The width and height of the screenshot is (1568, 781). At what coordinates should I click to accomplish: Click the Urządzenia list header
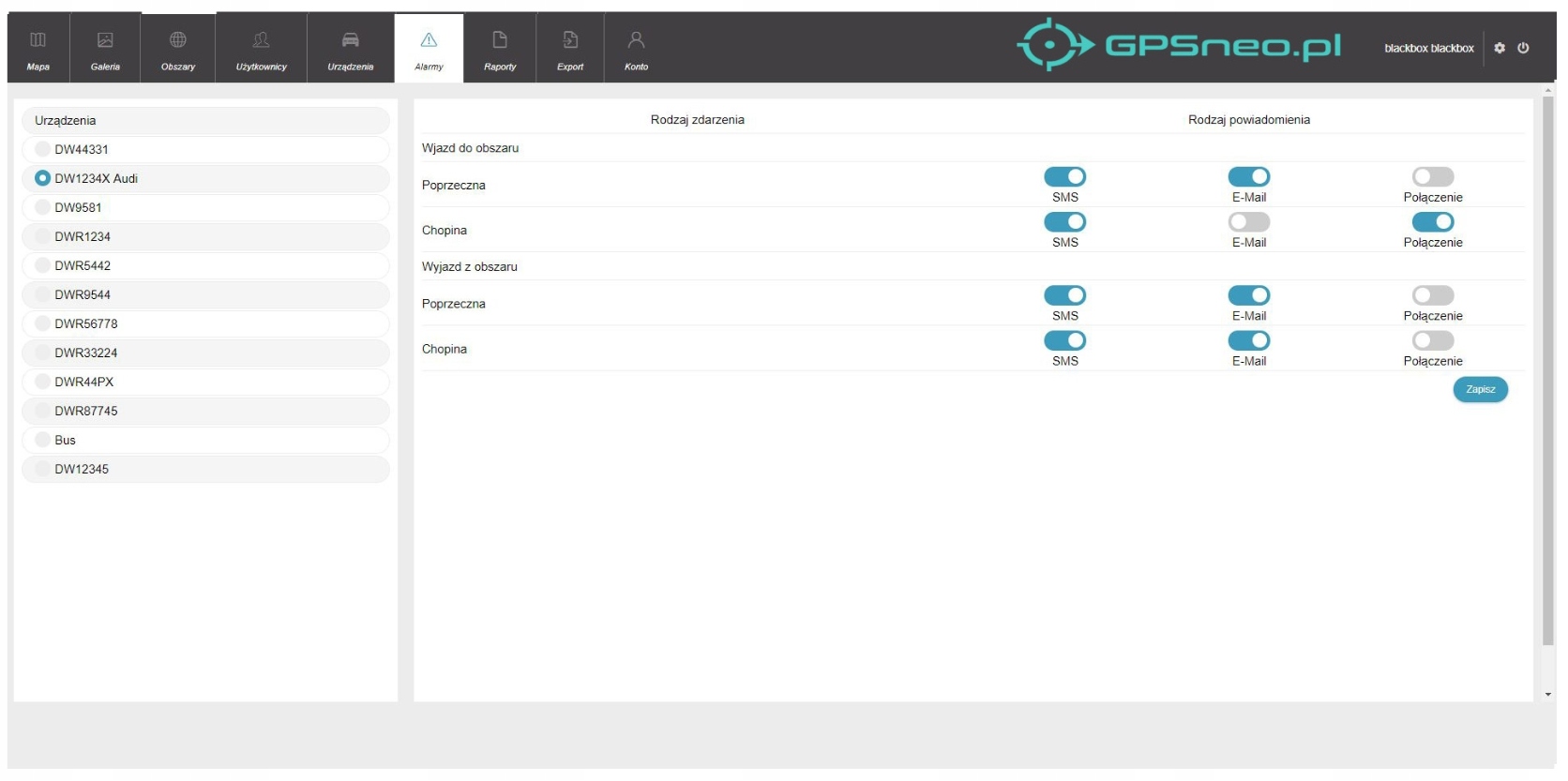click(x=205, y=120)
